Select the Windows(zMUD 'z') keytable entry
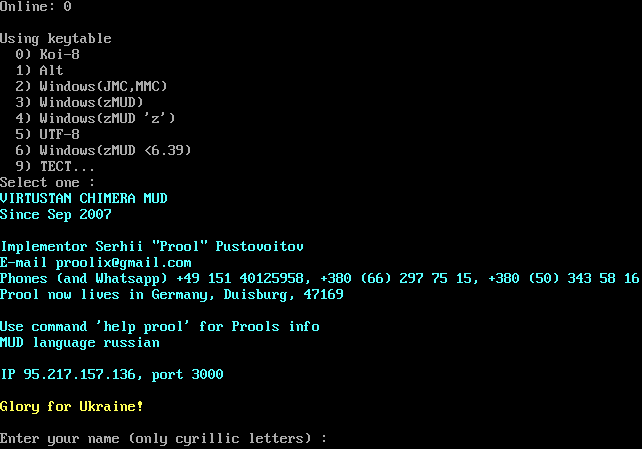This screenshot has width=642, height=449. click(107, 119)
